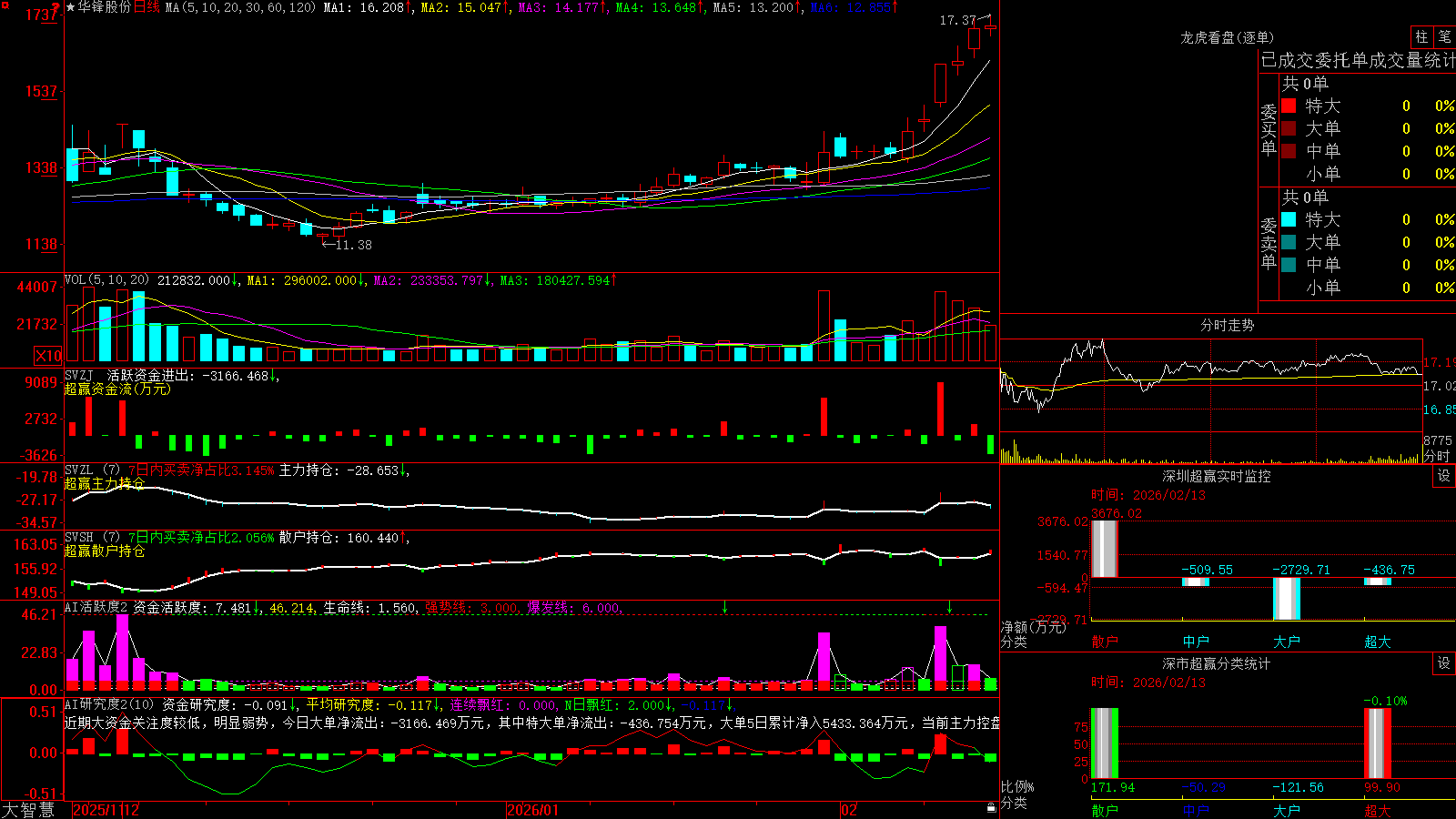Click the 已成交委托单成交量统计 header

coord(1358,60)
